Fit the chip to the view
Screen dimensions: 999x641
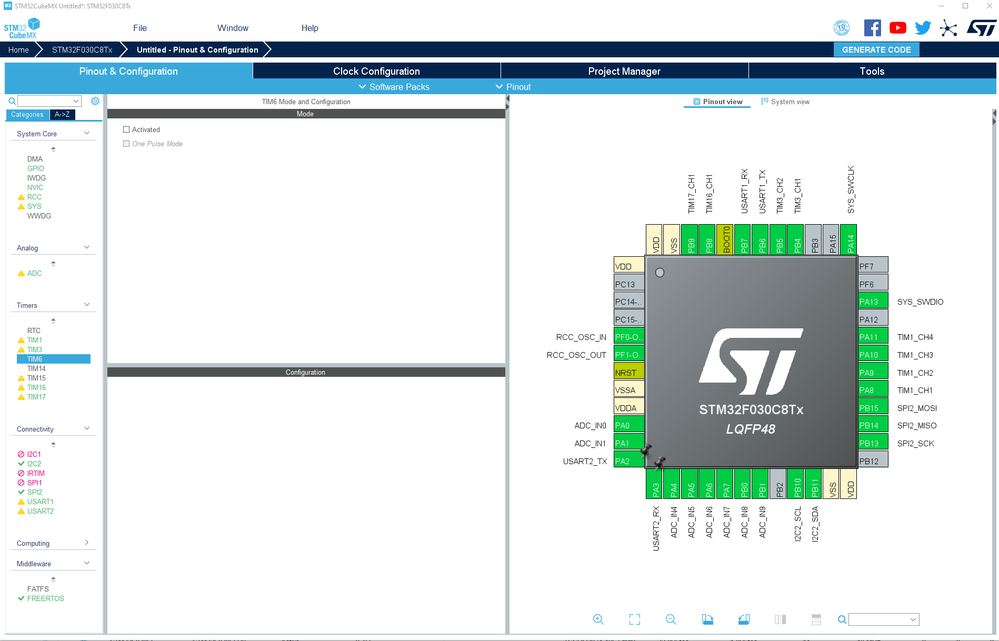(634, 619)
